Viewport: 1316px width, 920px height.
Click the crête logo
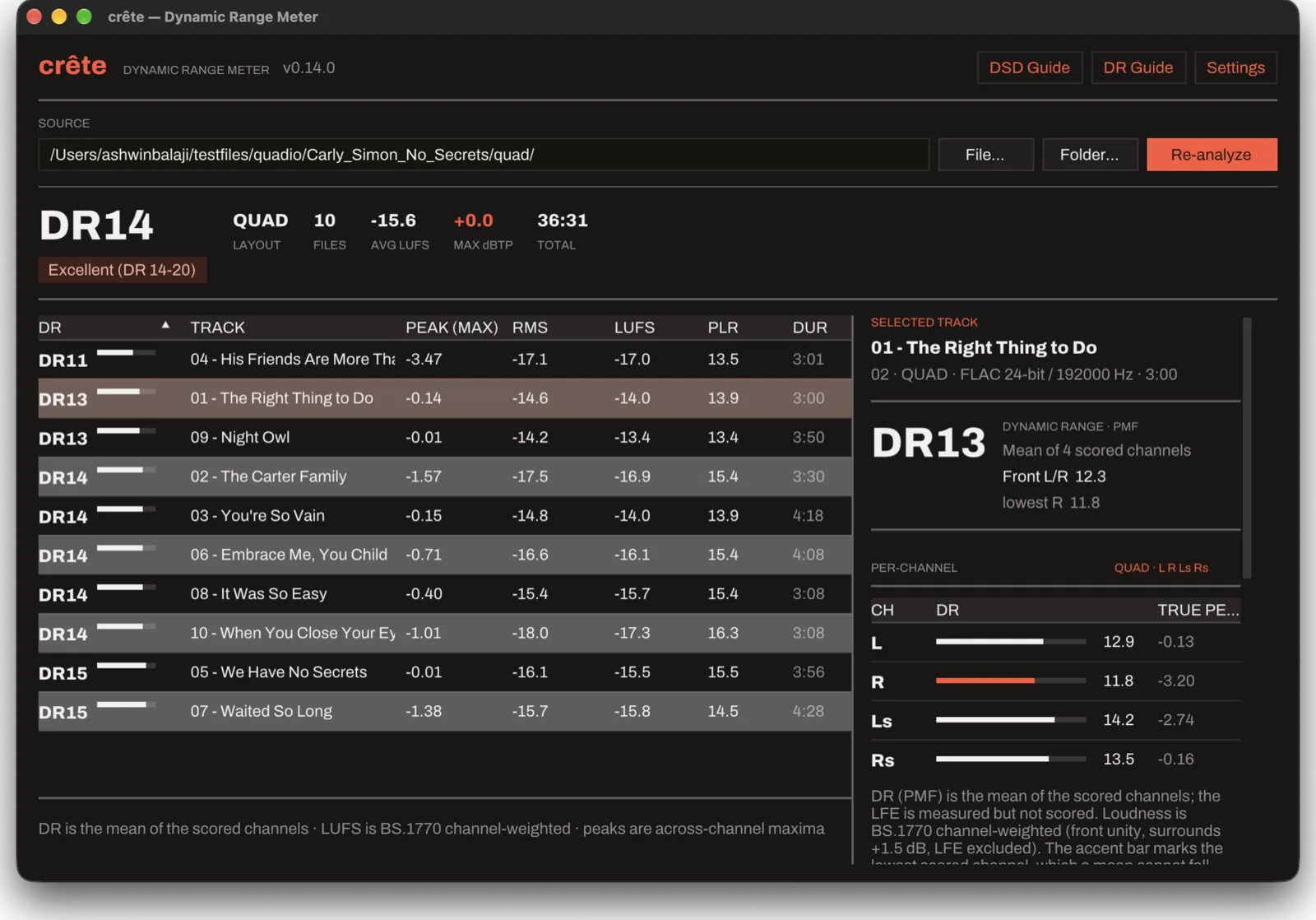coord(72,65)
